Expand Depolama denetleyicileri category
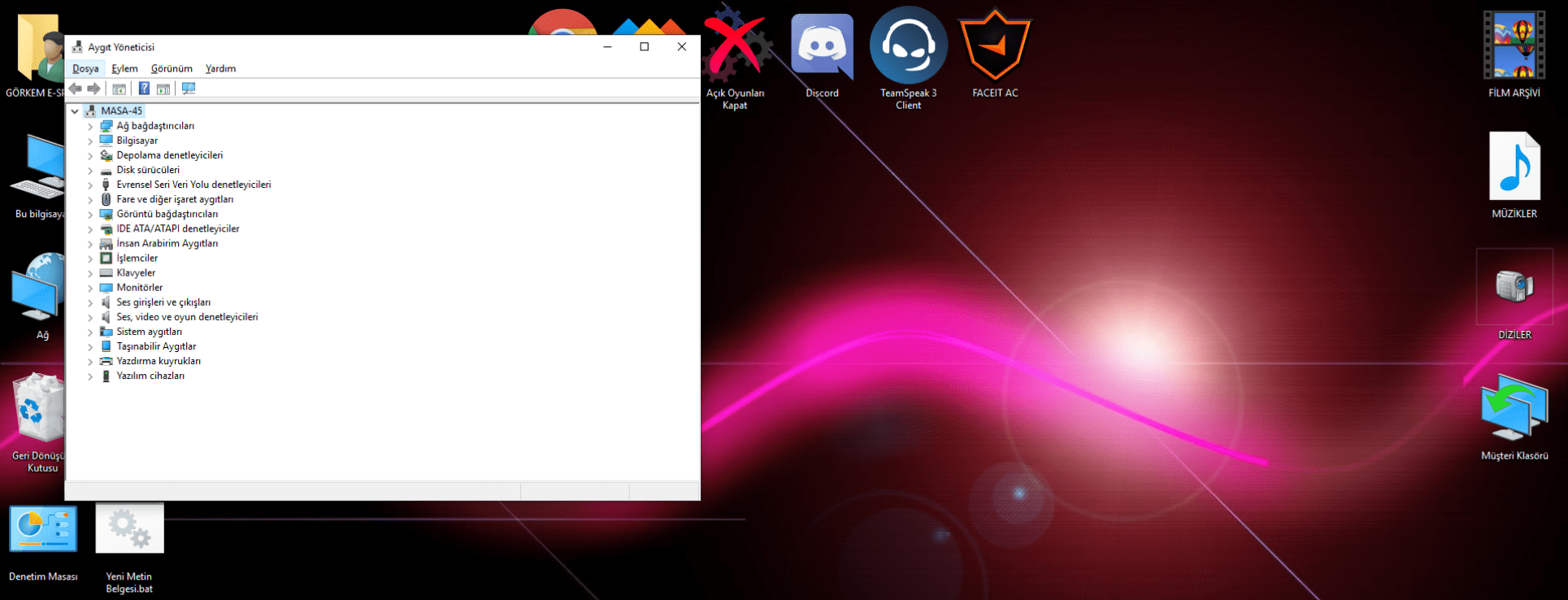This screenshot has width=1568, height=600. (x=90, y=156)
